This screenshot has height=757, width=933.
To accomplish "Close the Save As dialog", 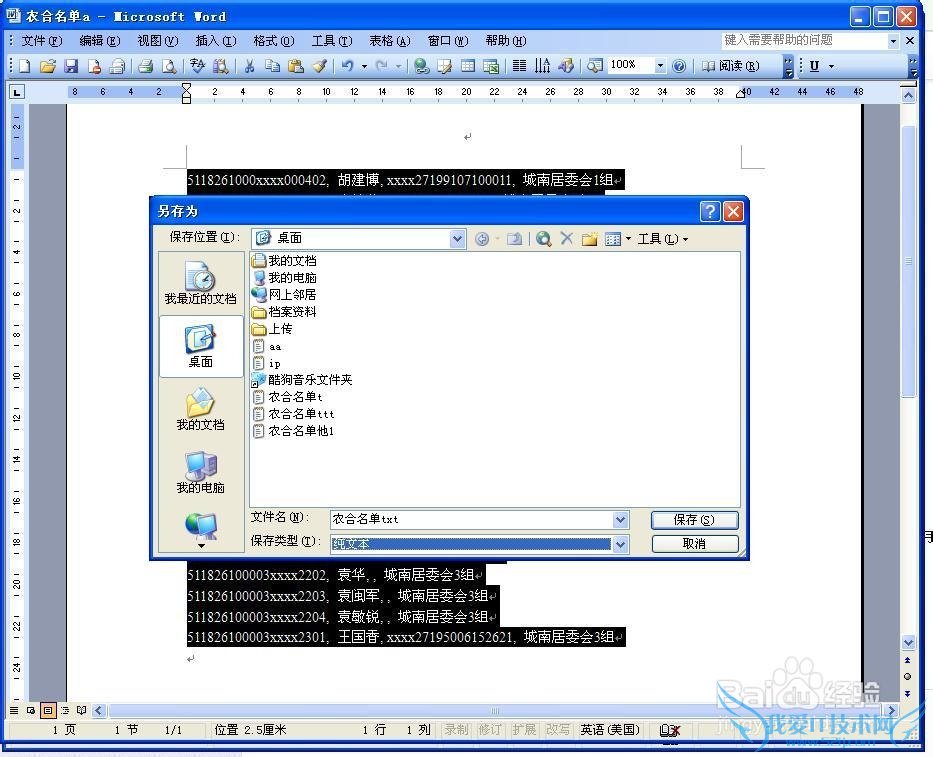I will point(733,211).
